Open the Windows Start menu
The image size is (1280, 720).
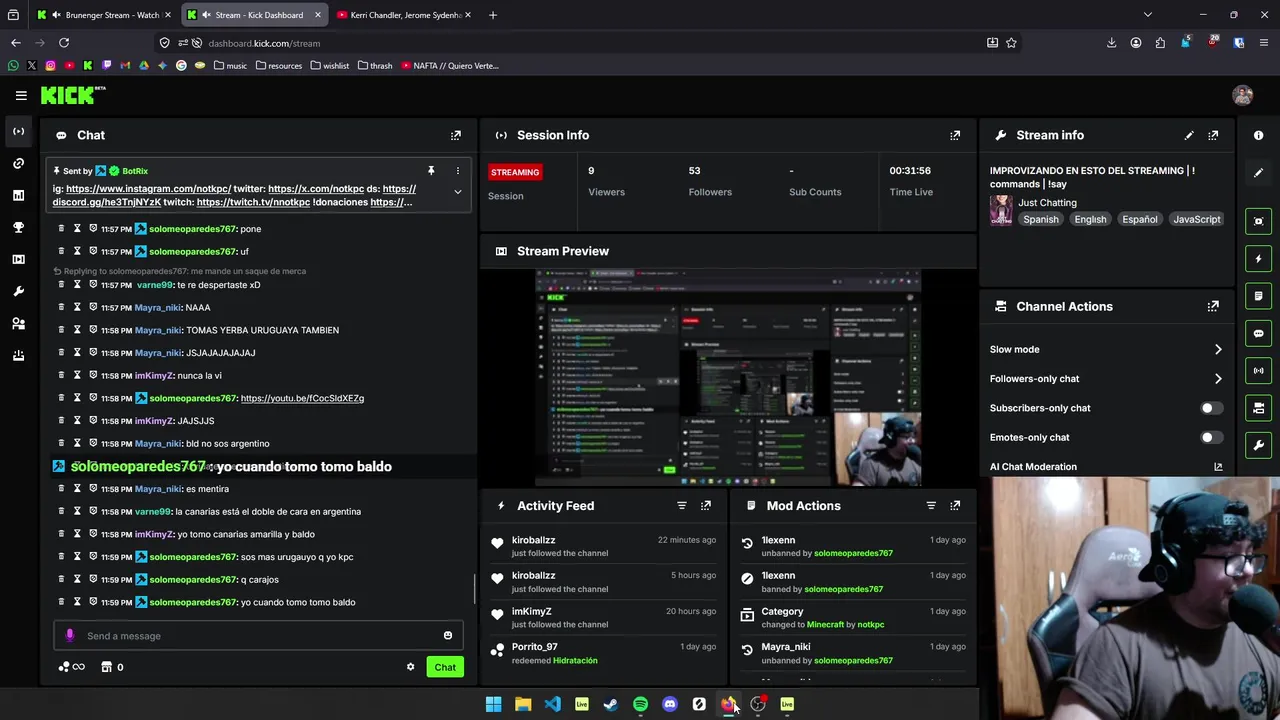493,704
